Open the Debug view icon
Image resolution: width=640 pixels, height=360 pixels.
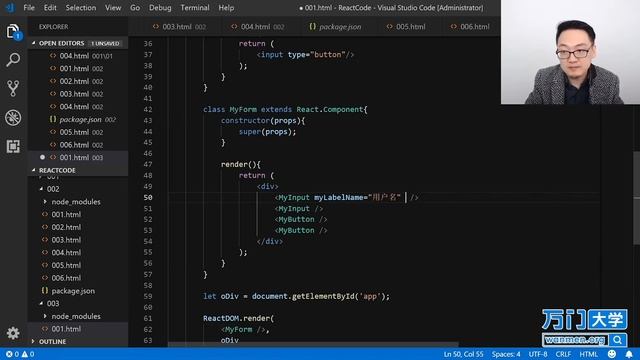[x=13, y=118]
